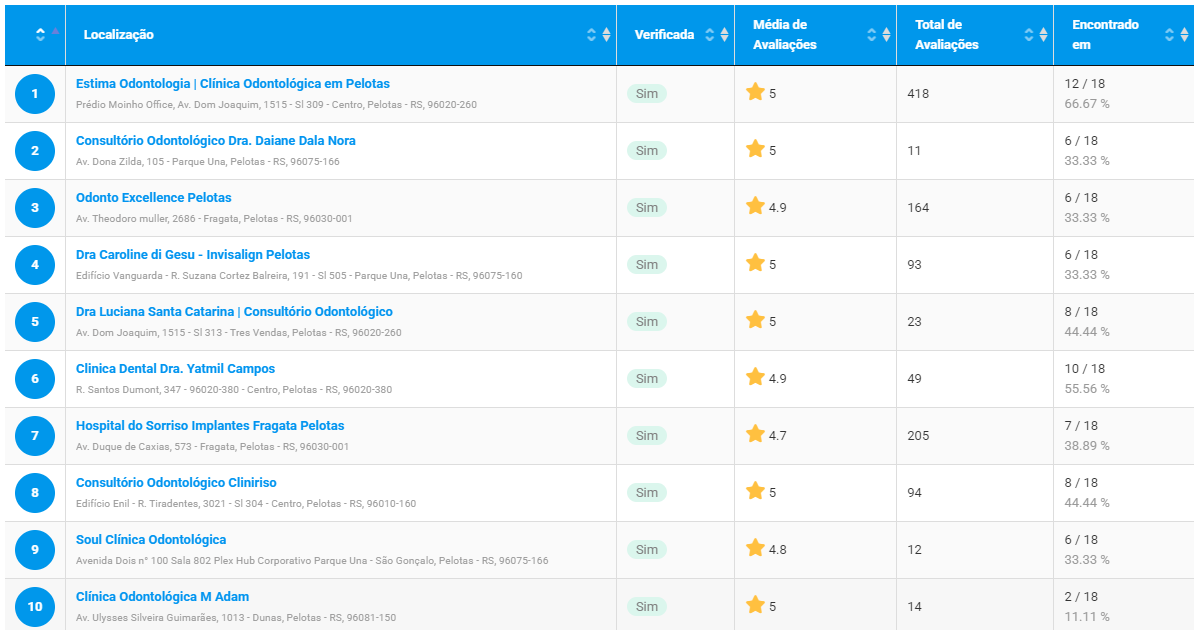Select the number 4 rank badge
The height and width of the screenshot is (630, 1194).
point(35,265)
